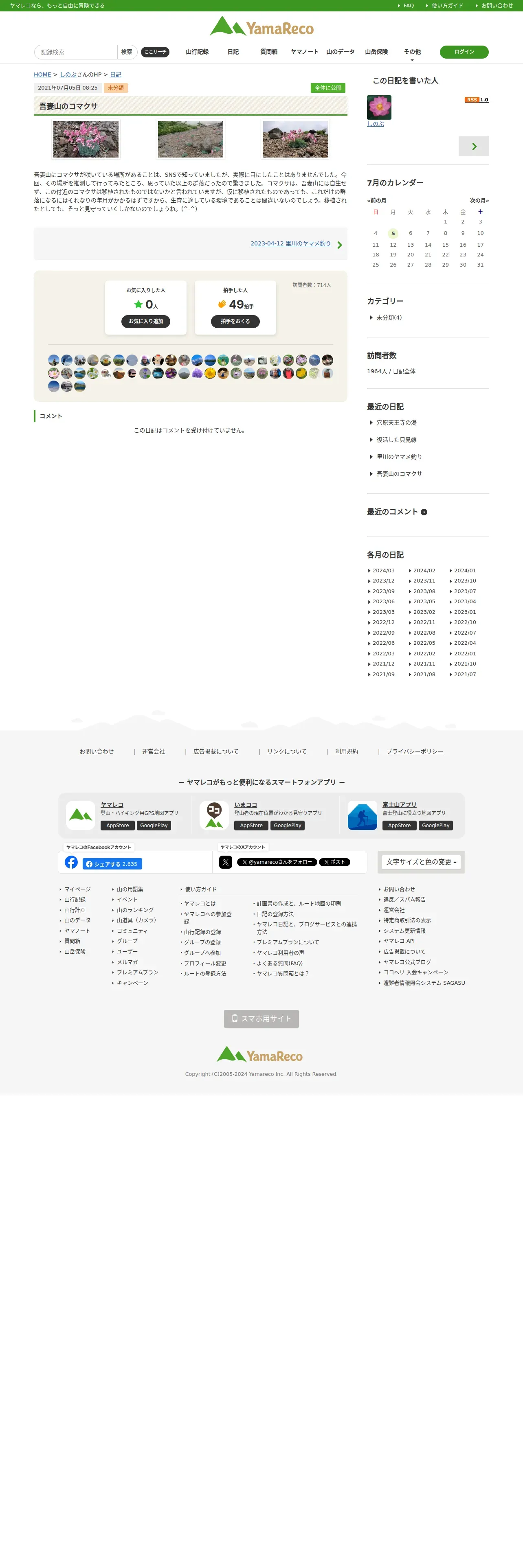Open the author's lotus flower avatar
The image size is (523, 1568).
(379, 107)
